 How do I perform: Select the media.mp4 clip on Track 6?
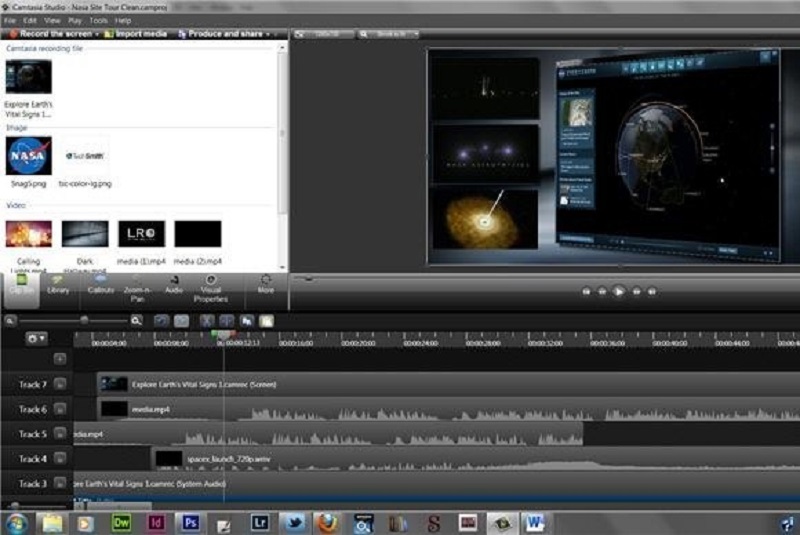[x=448, y=409]
